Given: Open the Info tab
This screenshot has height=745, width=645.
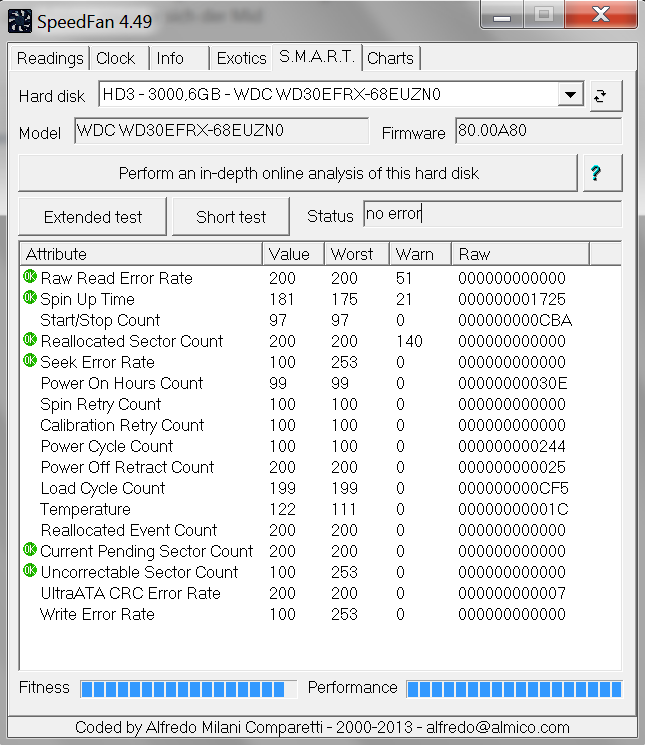Looking at the screenshot, I should pos(179,58).
